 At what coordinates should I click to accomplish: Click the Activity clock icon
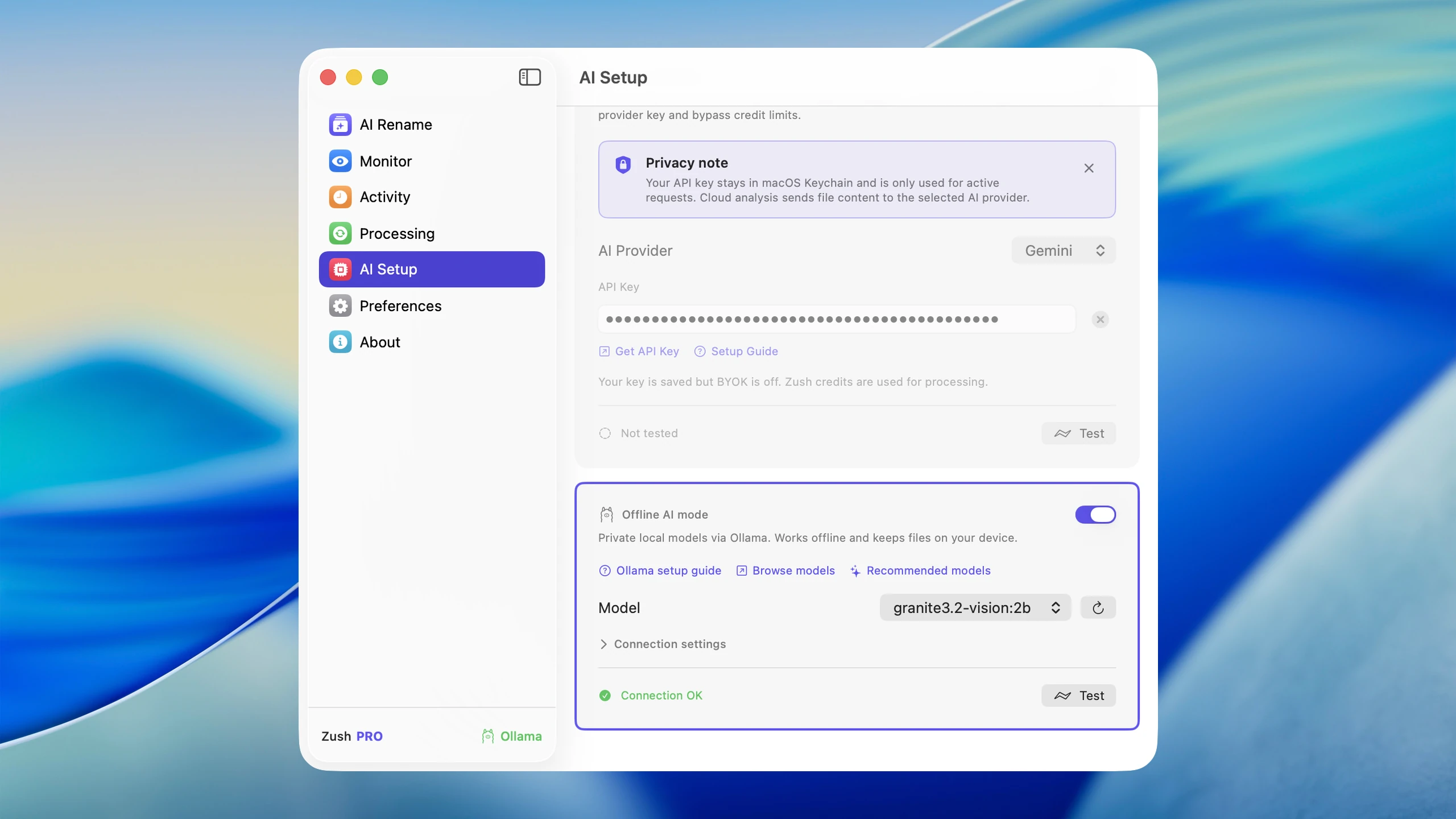click(340, 197)
